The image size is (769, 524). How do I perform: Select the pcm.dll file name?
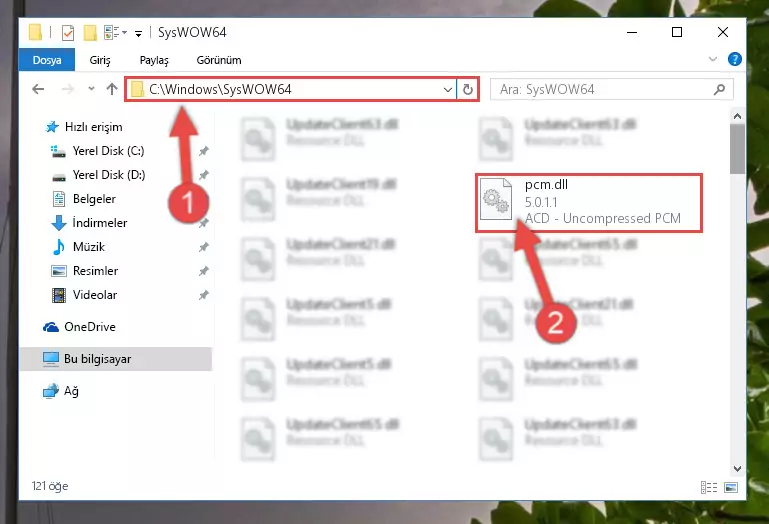546,184
